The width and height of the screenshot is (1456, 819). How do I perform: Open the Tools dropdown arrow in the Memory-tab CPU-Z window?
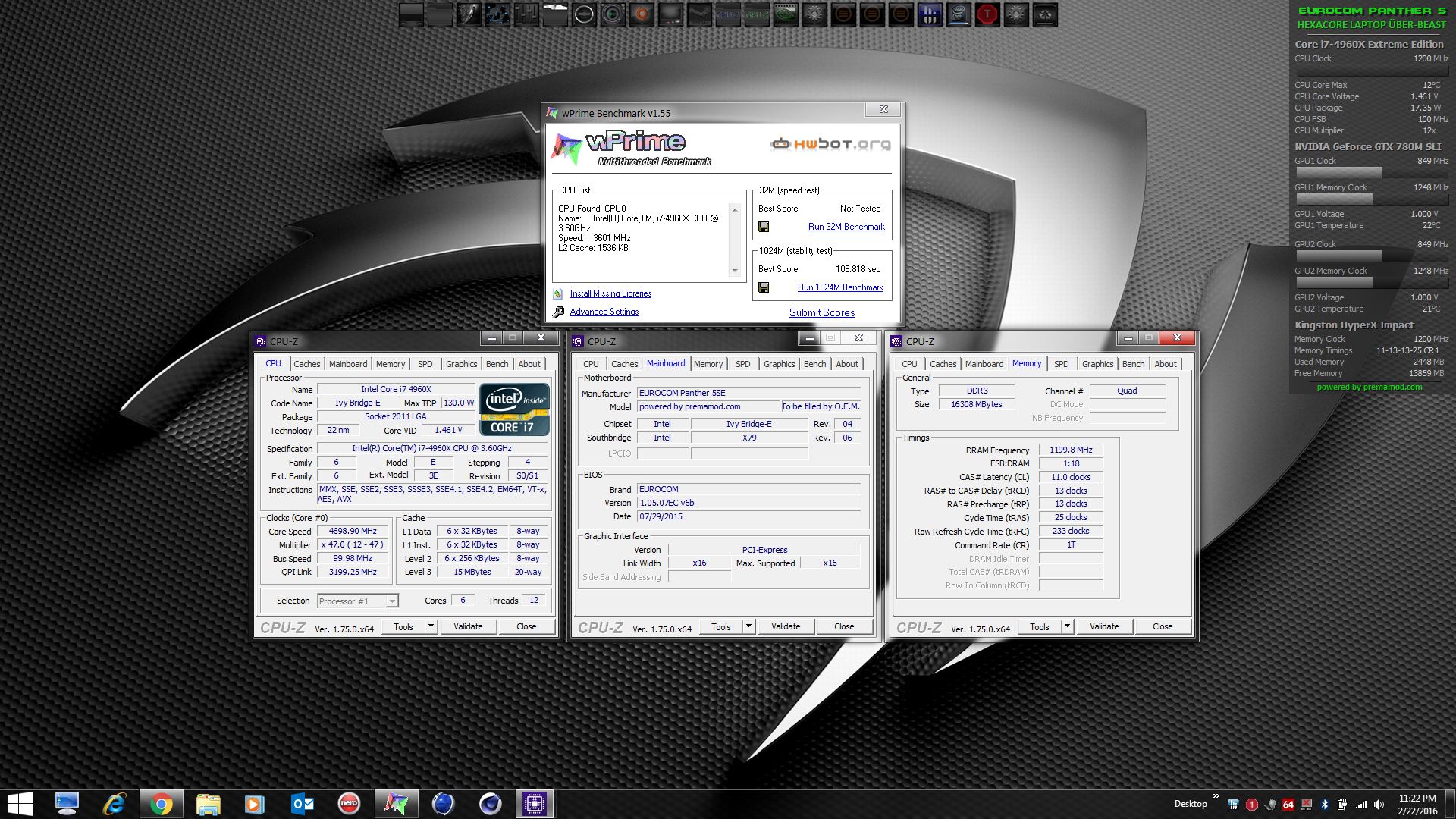(1067, 626)
